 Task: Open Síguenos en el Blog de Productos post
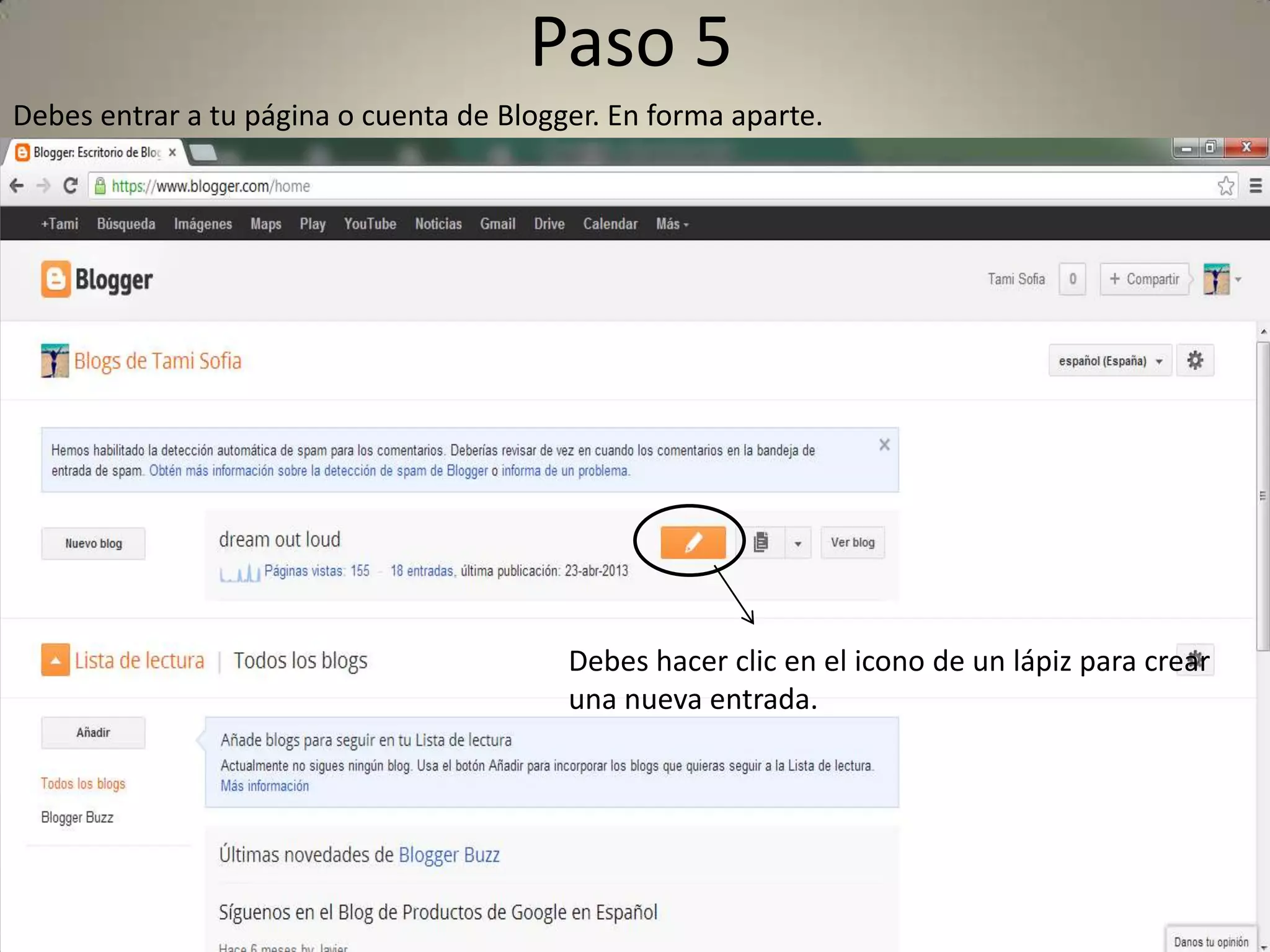(x=438, y=912)
